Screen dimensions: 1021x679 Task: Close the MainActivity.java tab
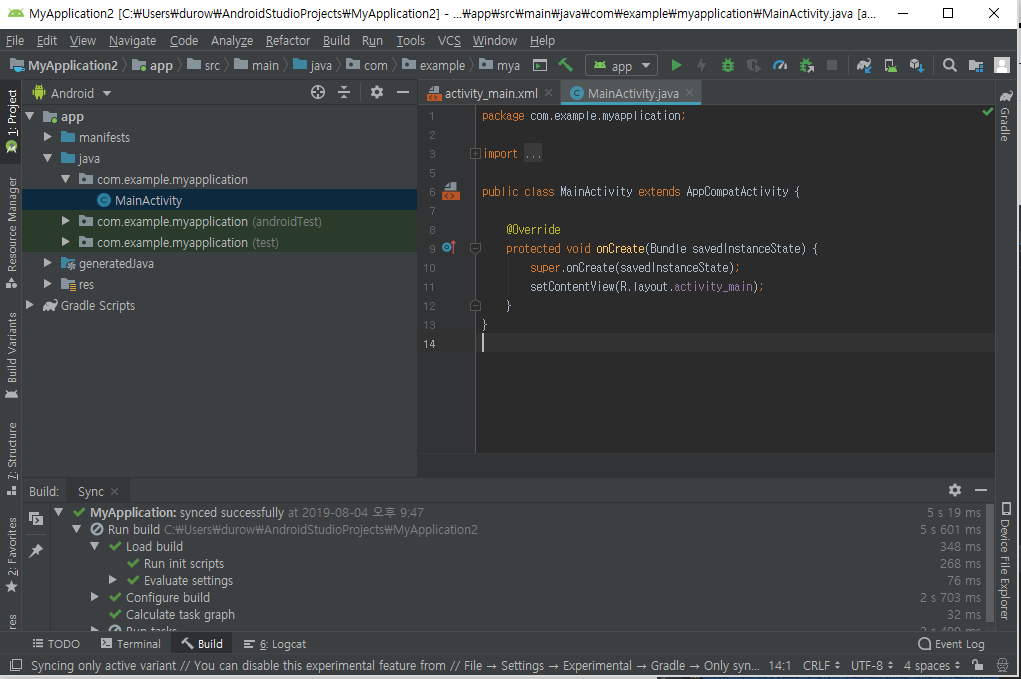click(x=690, y=92)
